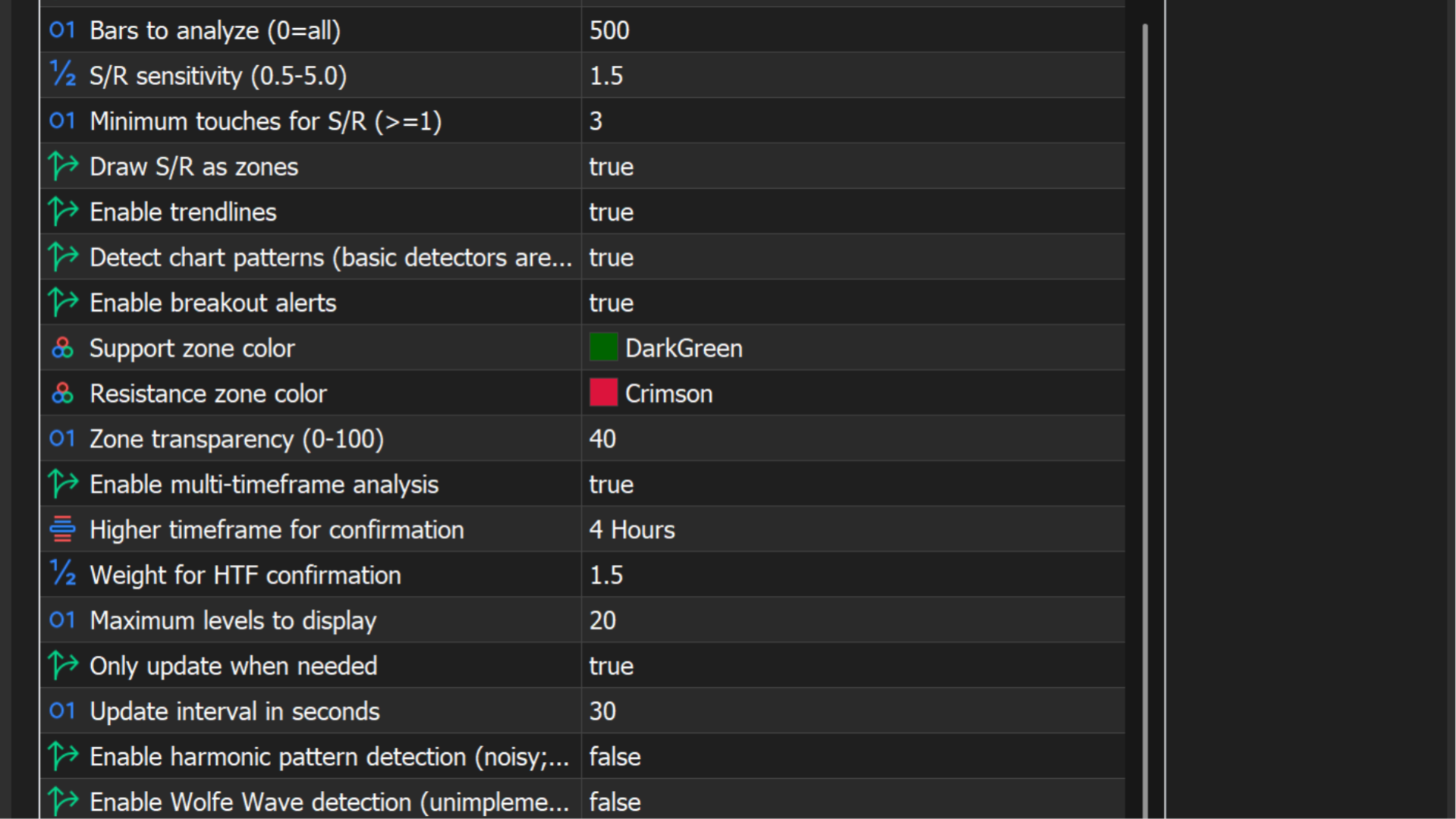The width and height of the screenshot is (1456, 819).
Task: Click the integer icon beside Bars to analyze
Action: 62,30
